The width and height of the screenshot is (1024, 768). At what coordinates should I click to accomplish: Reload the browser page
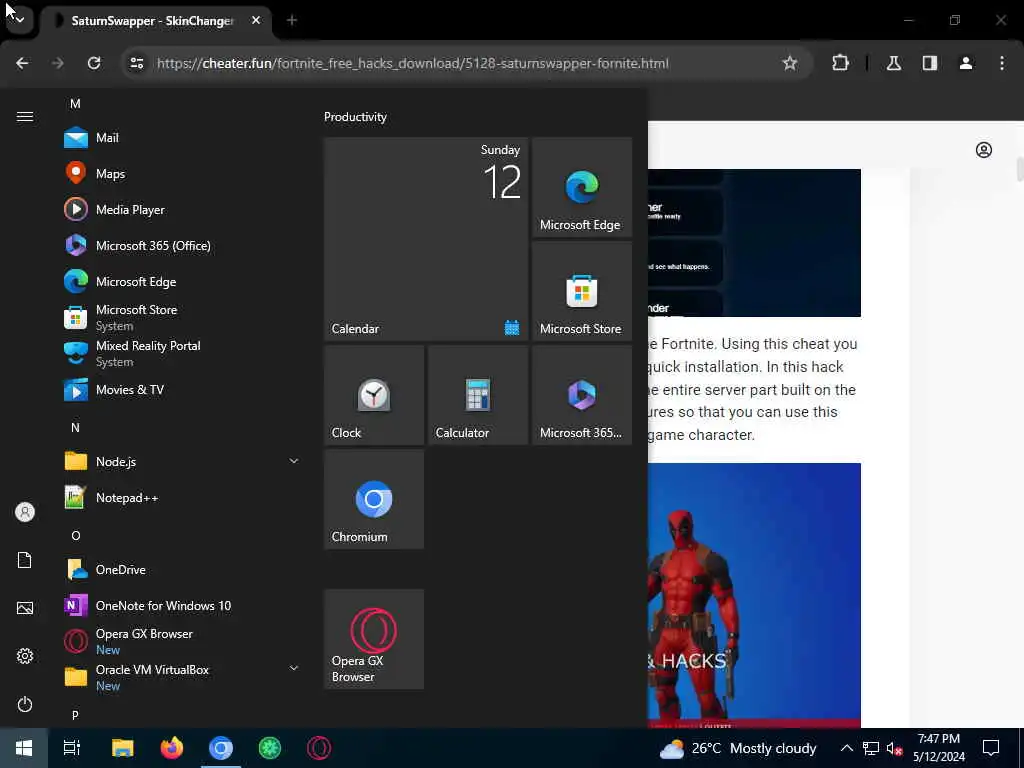coord(94,63)
